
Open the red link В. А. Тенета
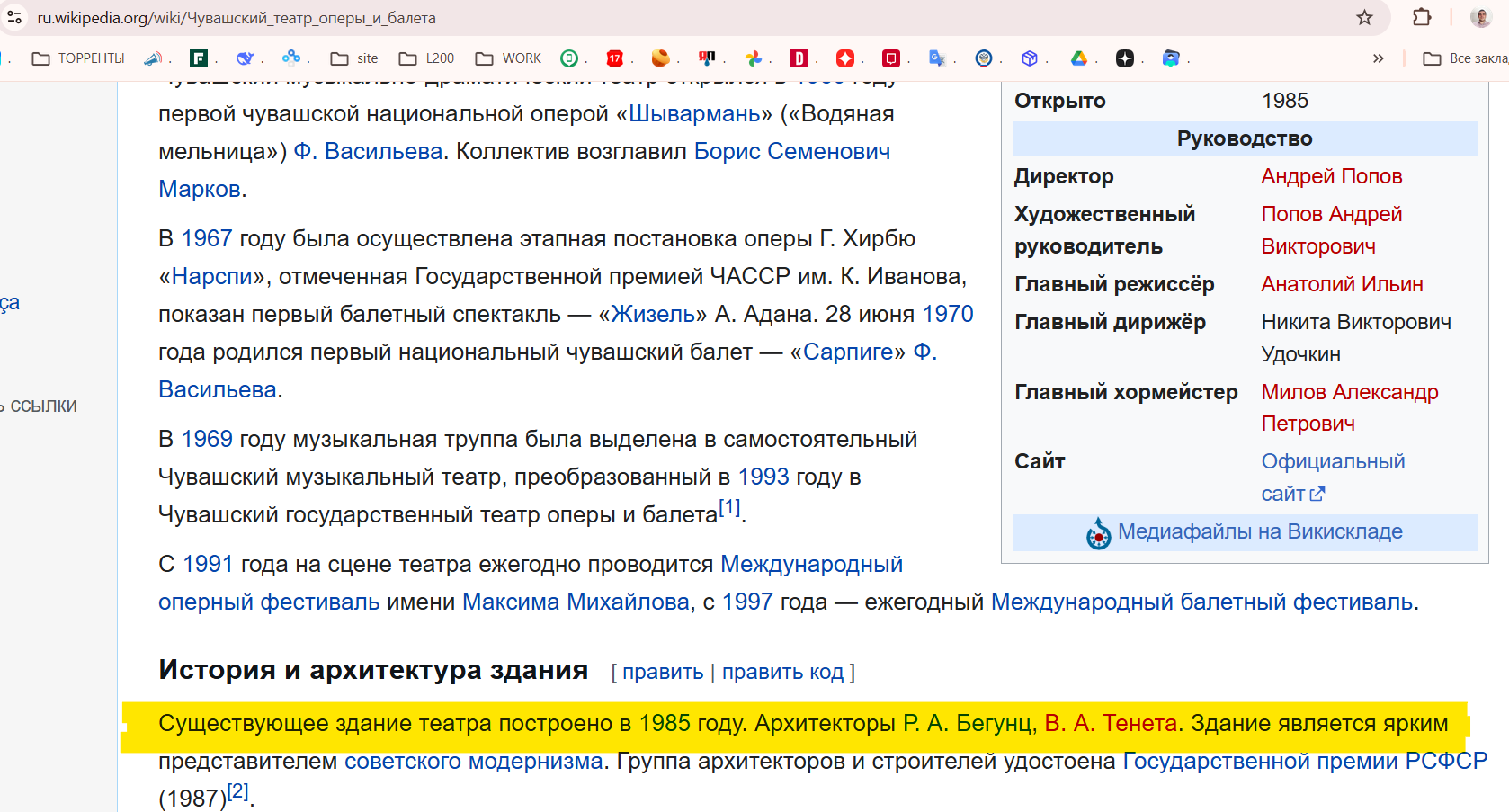(1112, 723)
